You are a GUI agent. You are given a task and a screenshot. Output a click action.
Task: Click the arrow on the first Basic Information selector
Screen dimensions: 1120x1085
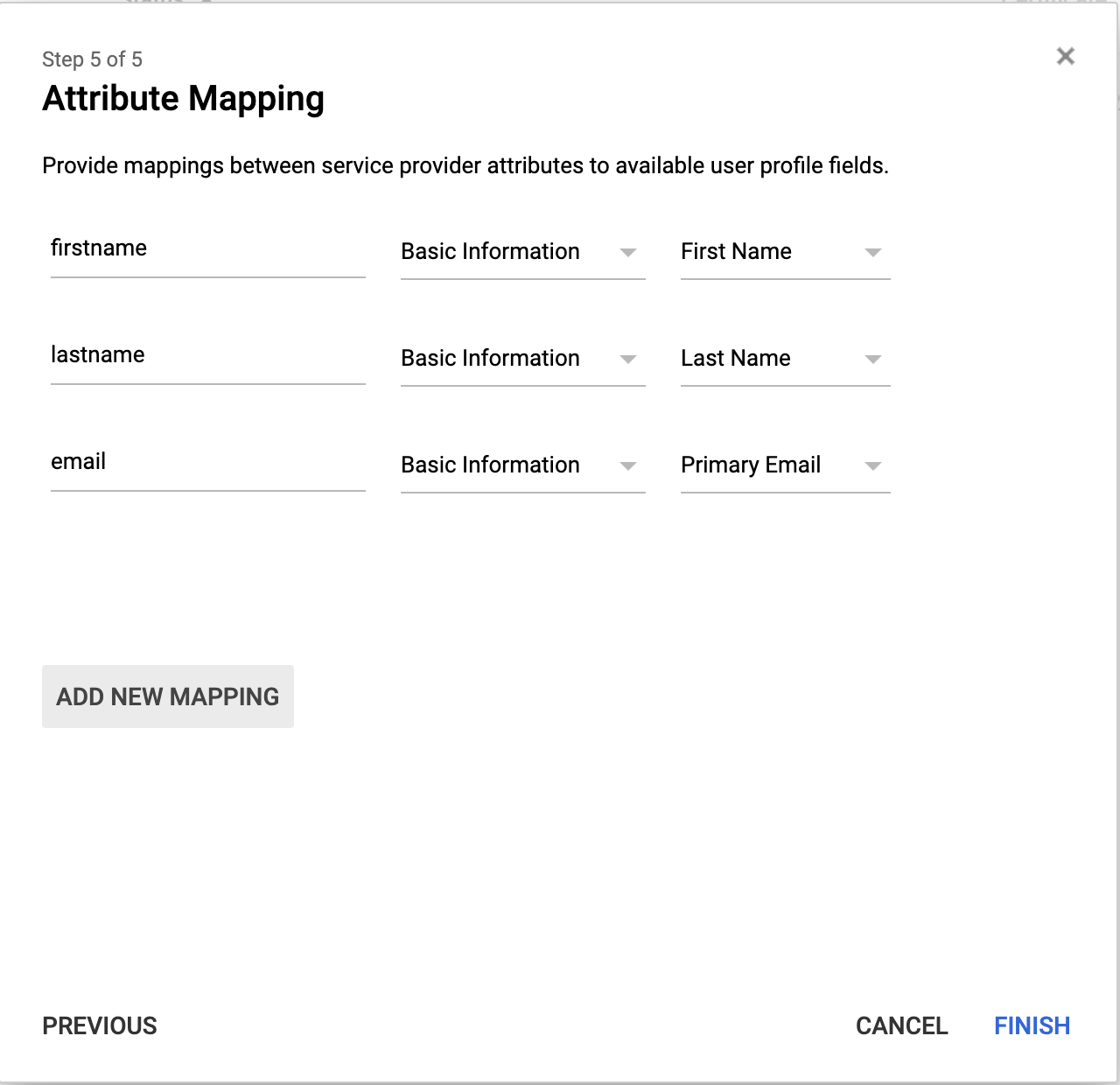(x=629, y=253)
